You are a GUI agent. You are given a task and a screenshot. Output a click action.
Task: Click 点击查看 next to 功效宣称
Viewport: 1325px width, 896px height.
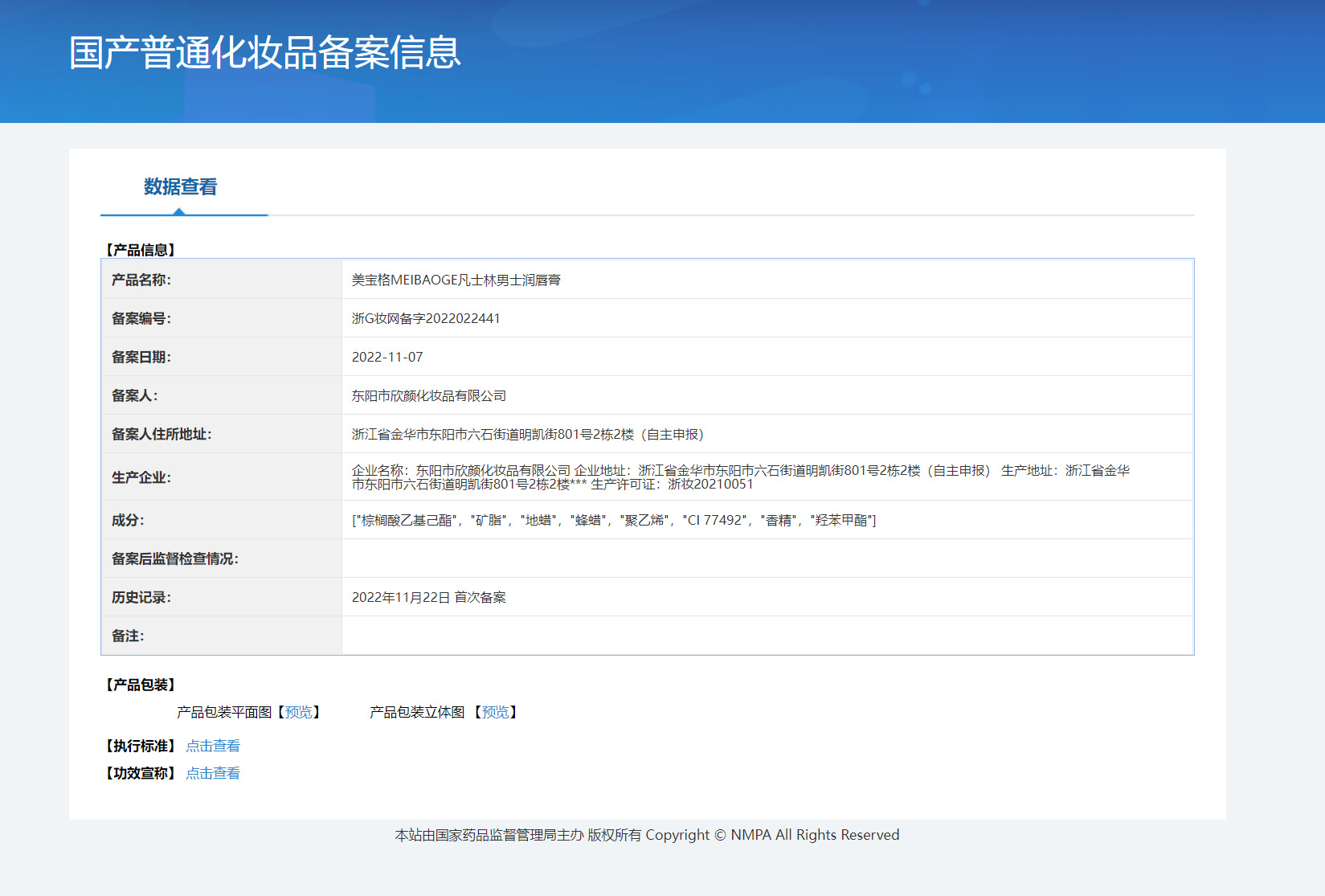click(213, 773)
